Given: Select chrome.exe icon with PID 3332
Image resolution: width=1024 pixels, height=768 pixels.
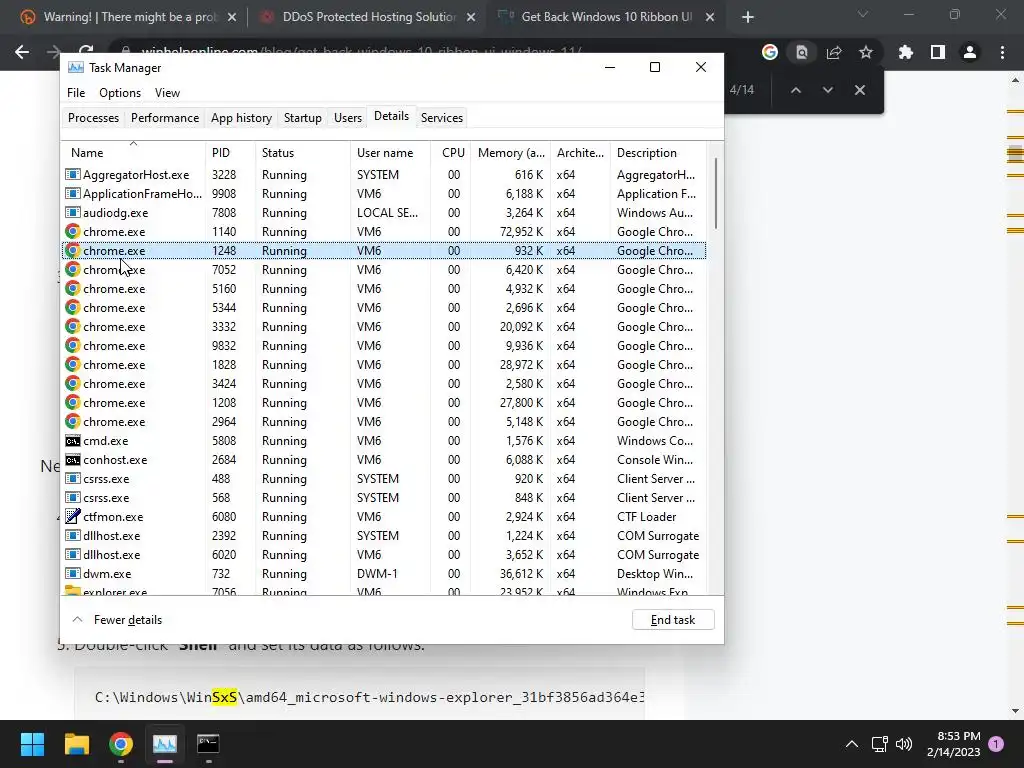Looking at the screenshot, I should point(72,326).
